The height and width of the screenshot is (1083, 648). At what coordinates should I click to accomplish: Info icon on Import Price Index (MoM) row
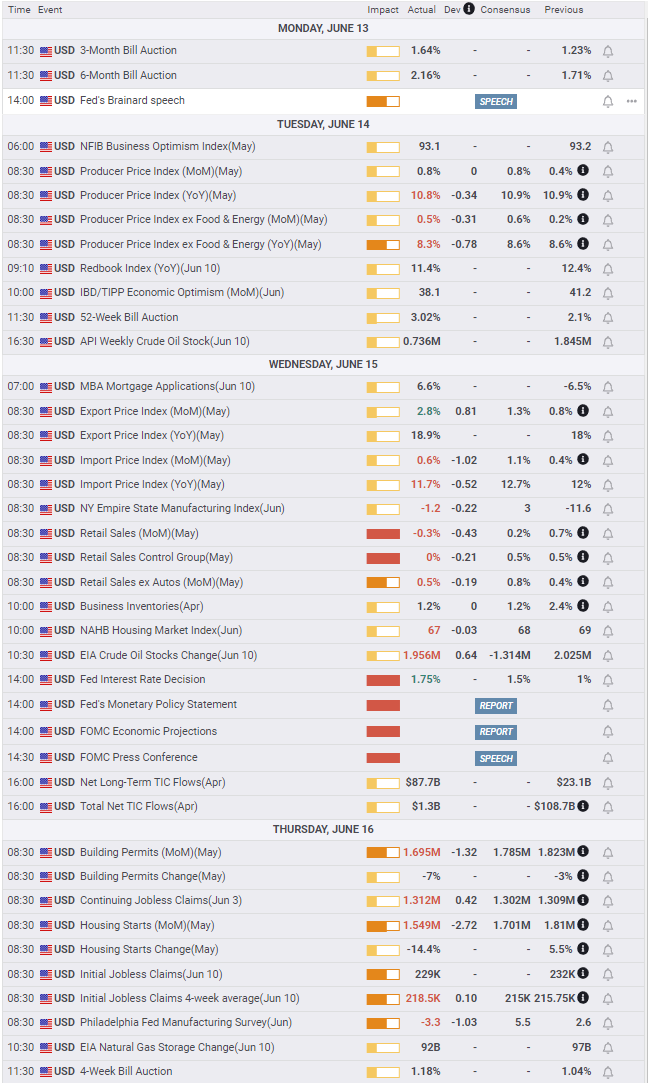pos(583,459)
